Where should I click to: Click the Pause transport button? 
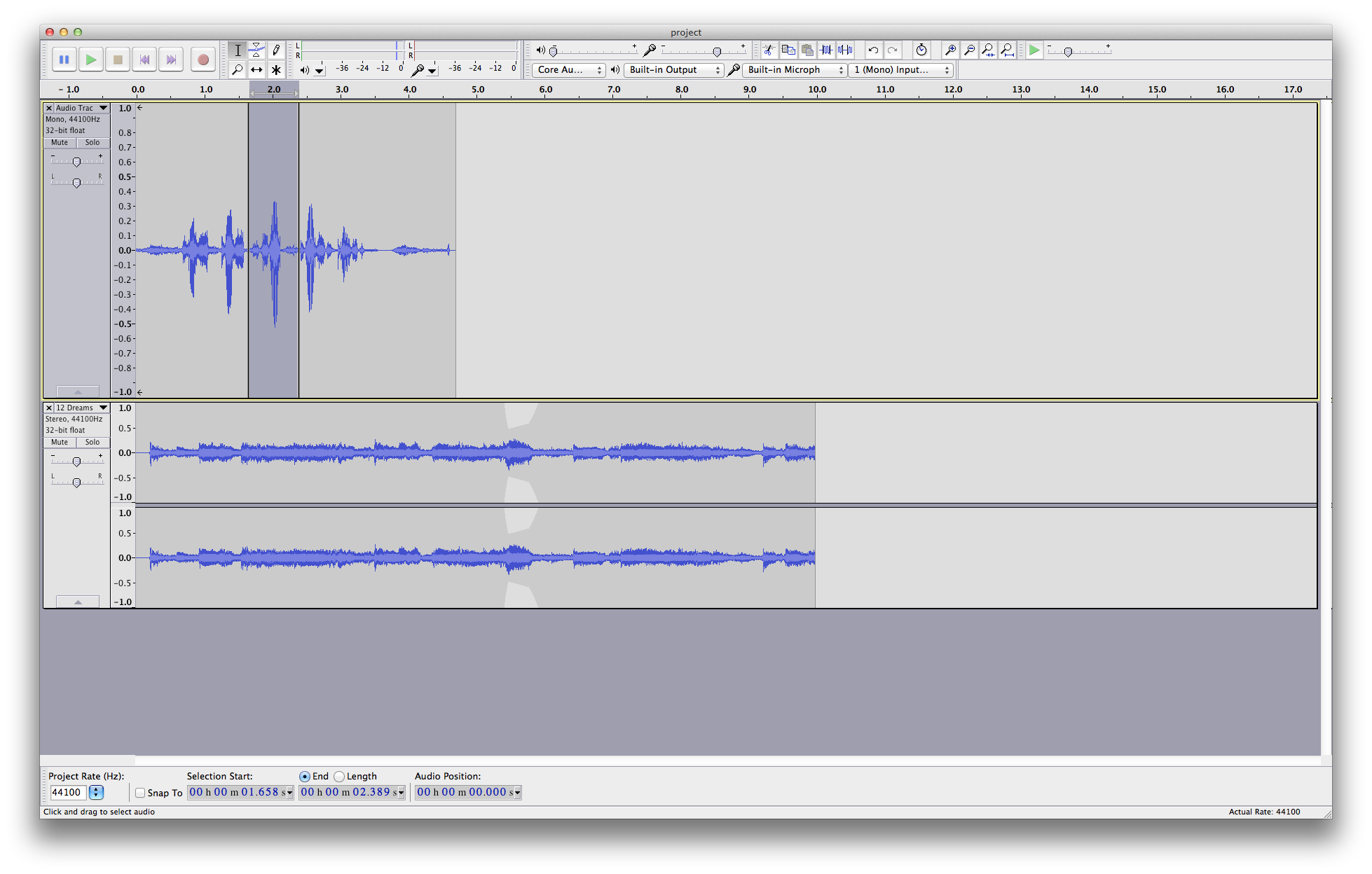coord(64,60)
